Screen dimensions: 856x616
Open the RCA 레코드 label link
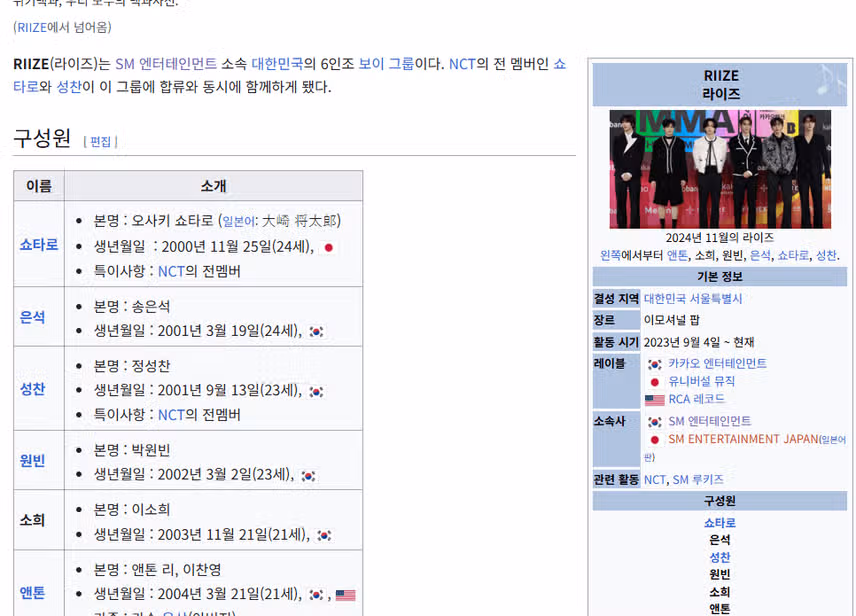point(697,399)
